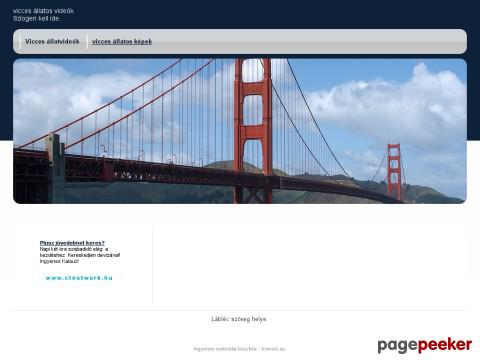
Task: Click the pagepeeker logo watermark
Action: coord(425,345)
